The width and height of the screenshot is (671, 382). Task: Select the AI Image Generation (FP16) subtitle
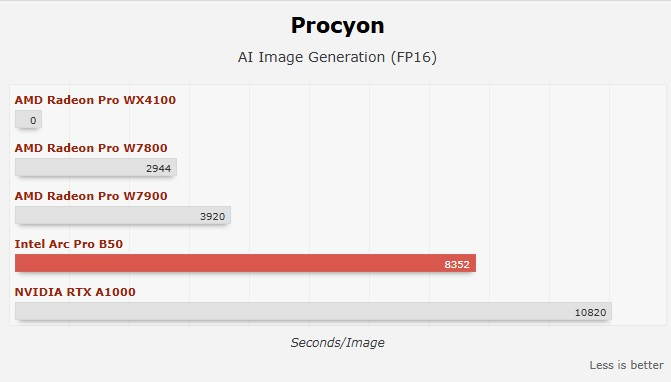coord(337,57)
